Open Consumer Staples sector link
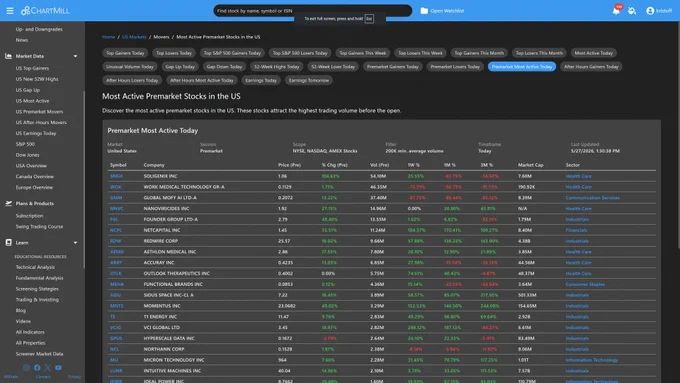The height and width of the screenshot is (383, 680). pos(585,285)
